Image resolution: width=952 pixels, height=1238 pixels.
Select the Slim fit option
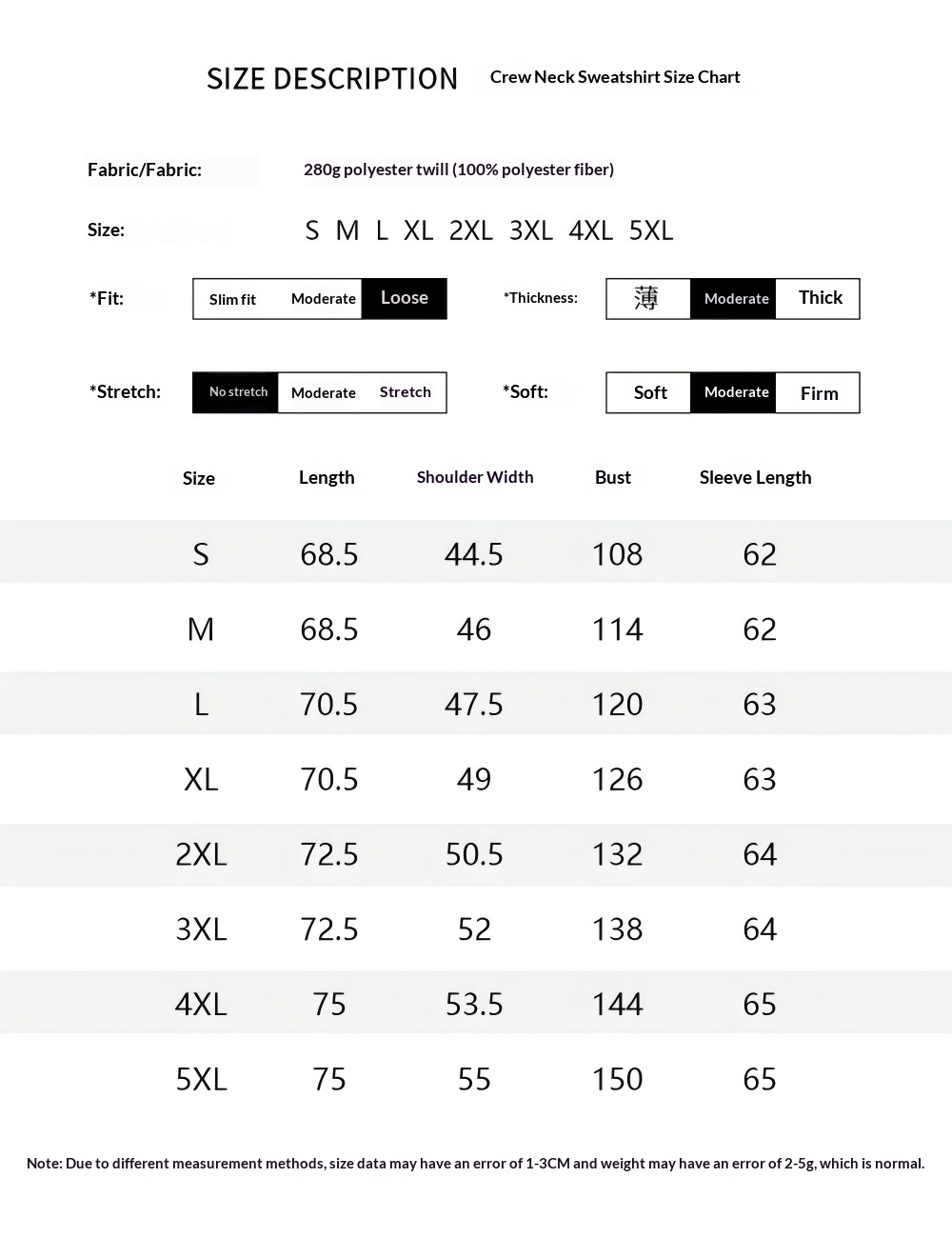[x=233, y=299]
